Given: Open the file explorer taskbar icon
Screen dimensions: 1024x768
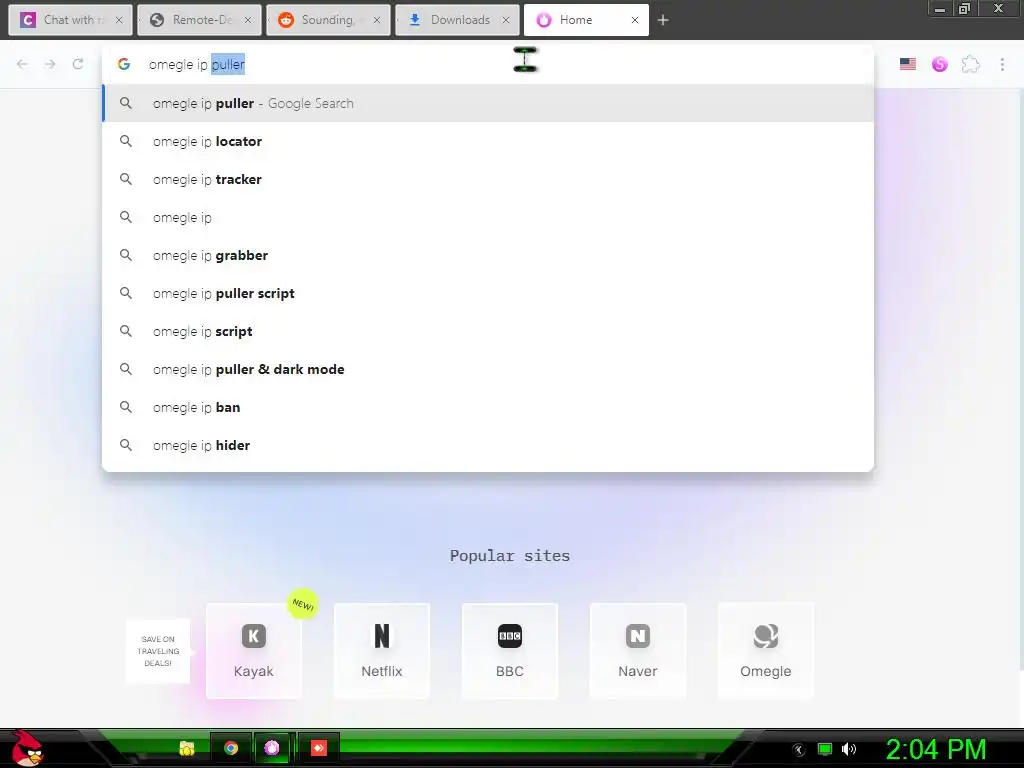Looking at the screenshot, I should pos(187,748).
